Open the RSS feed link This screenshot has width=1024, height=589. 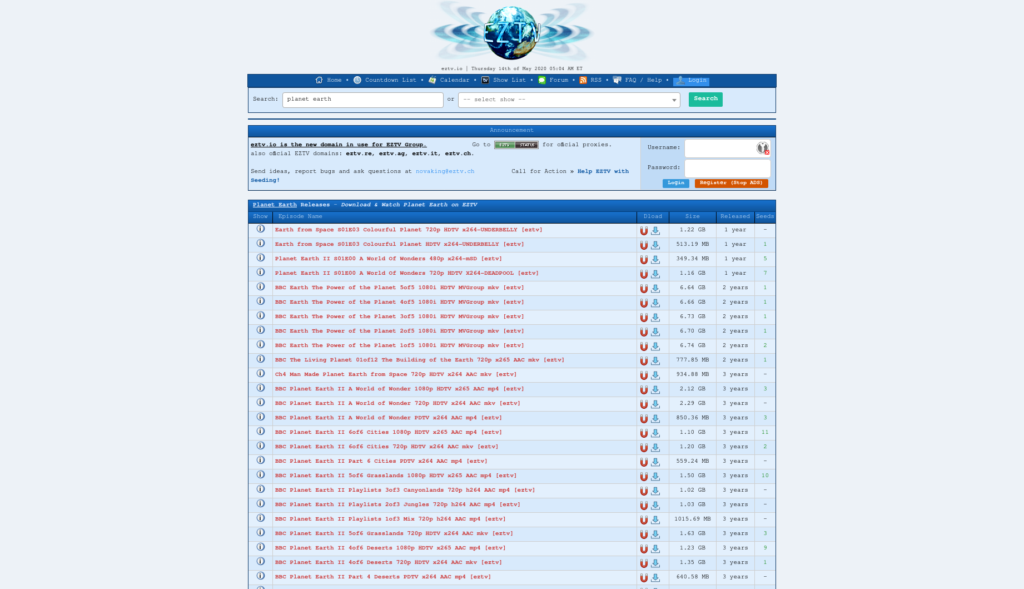(x=595, y=80)
